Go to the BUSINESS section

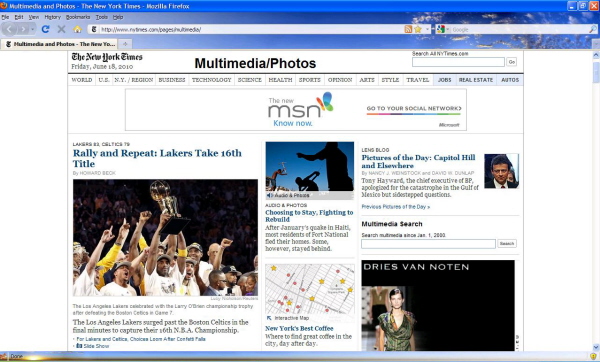(172, 80)
